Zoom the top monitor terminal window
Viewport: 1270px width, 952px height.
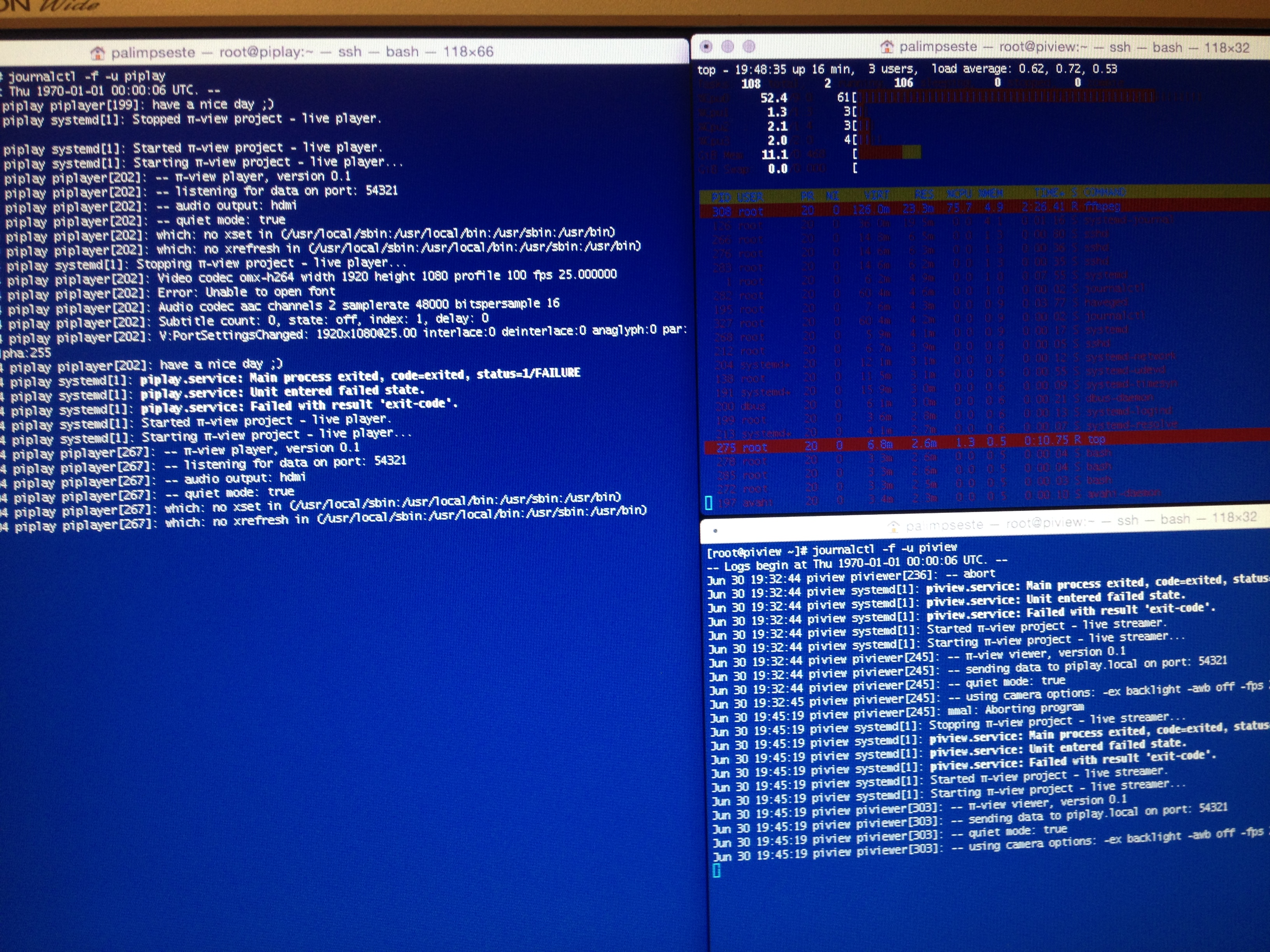749,47
